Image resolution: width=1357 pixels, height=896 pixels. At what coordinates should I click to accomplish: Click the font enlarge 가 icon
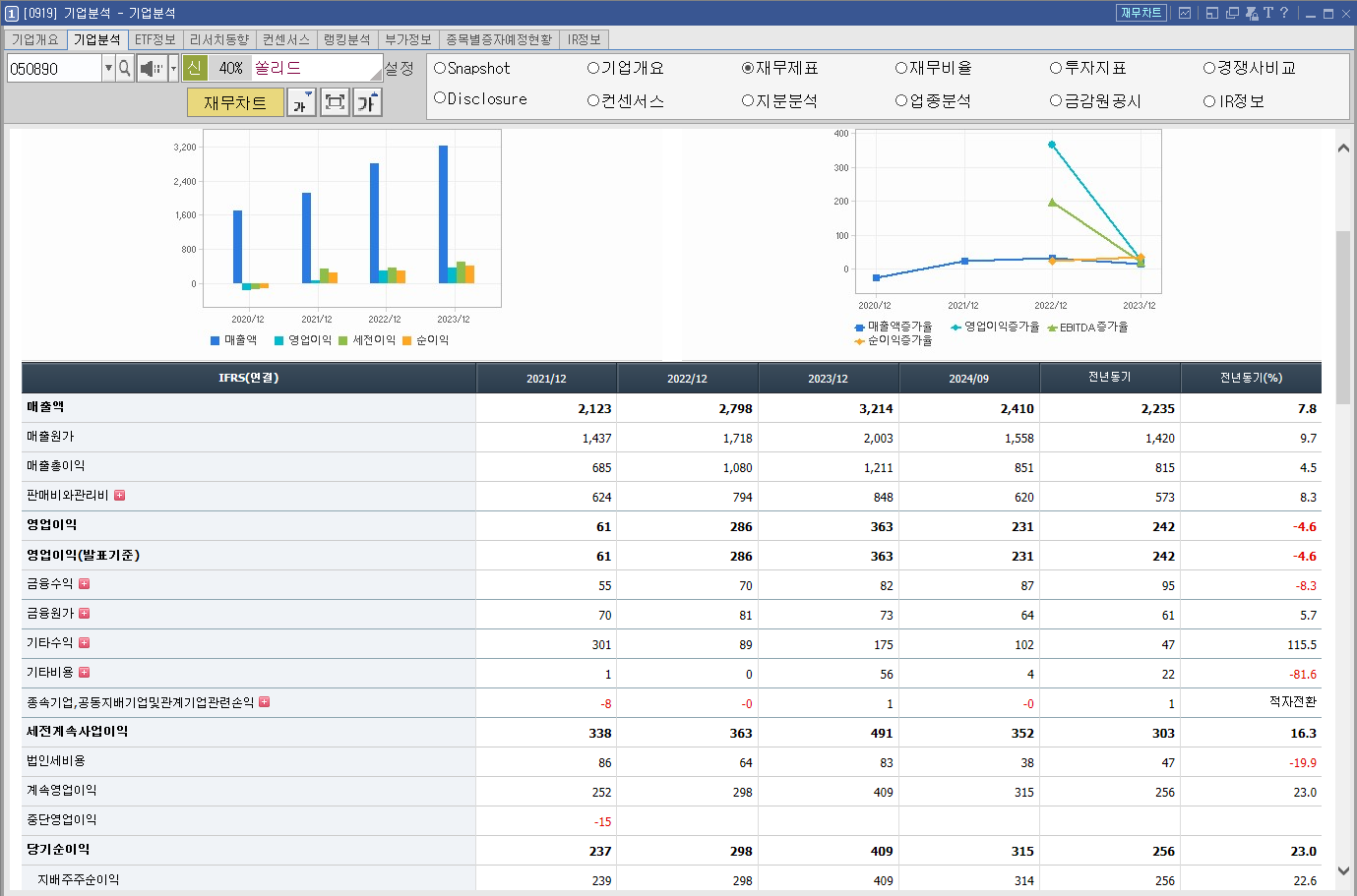point(367,101)
